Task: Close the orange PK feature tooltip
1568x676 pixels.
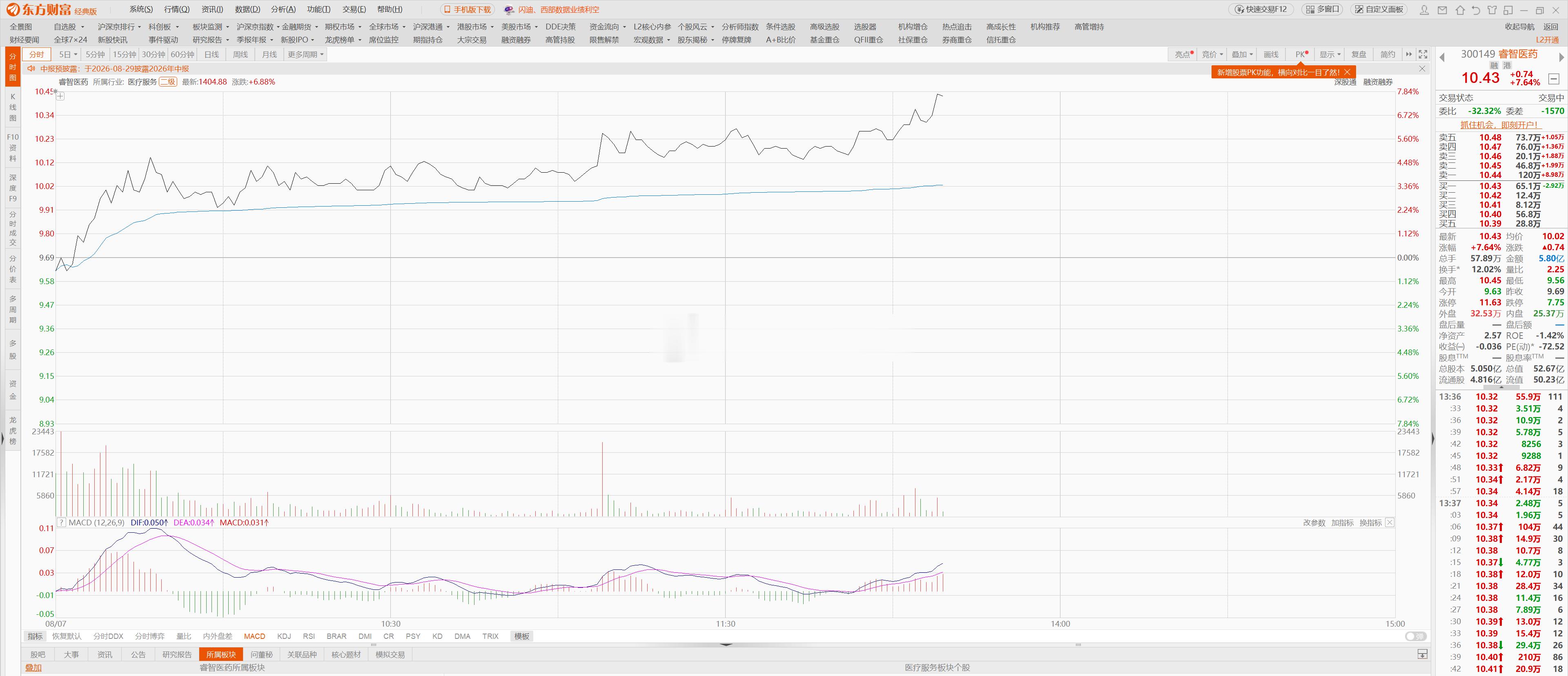Action: pos(1347,72)
